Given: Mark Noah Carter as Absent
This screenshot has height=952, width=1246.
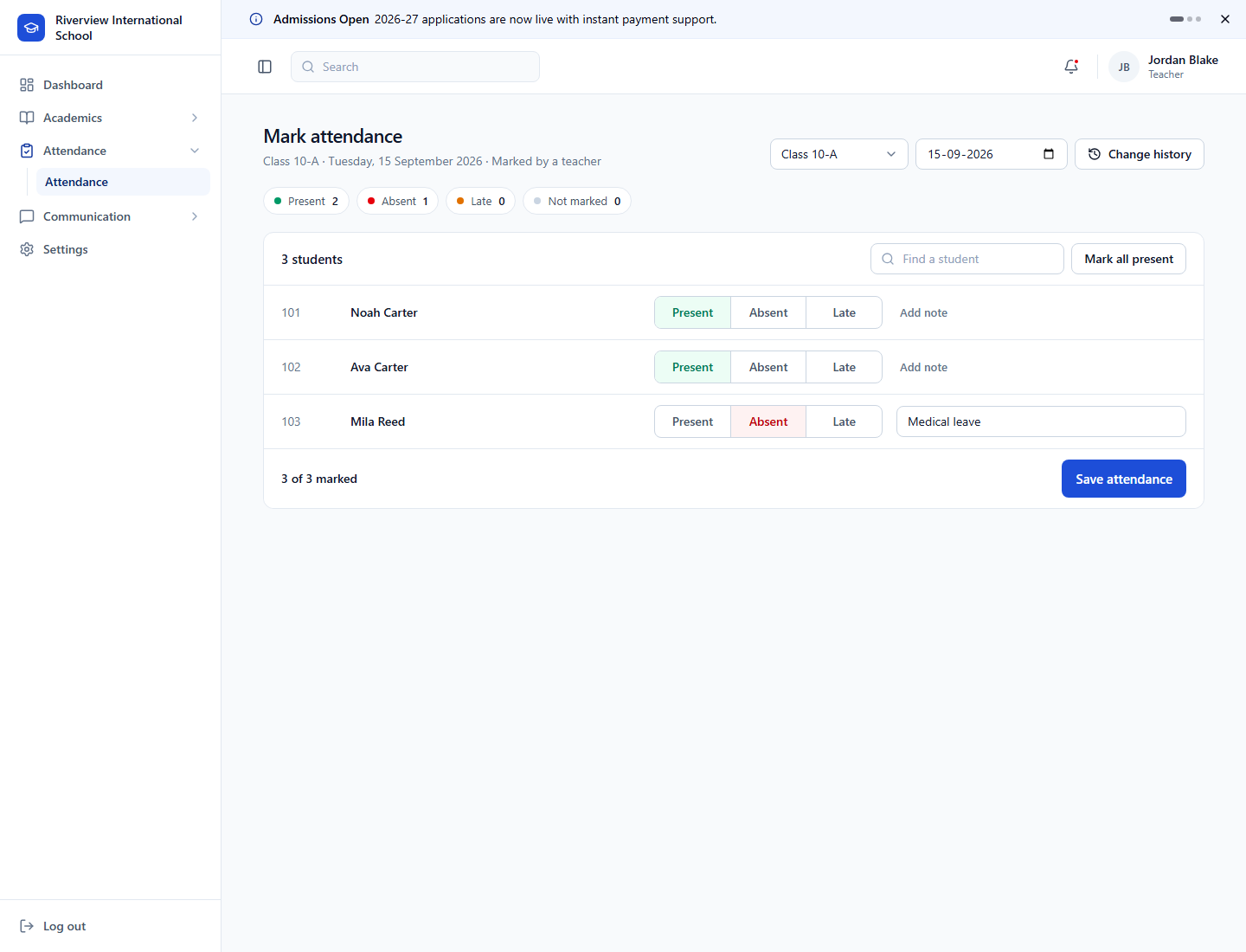Looking at the screenshot, I should (768, 312).
